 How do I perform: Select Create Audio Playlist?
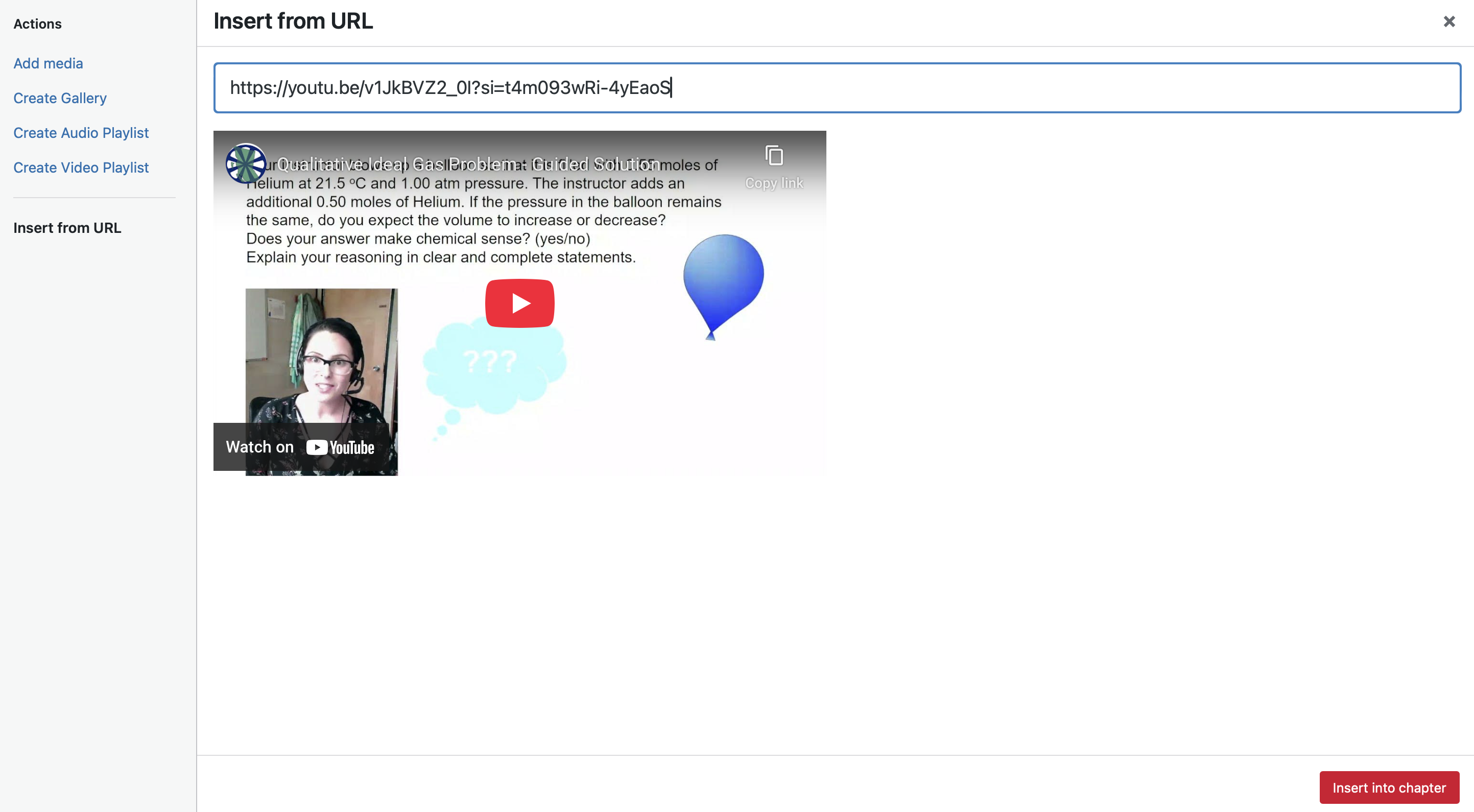pos(81,133)
